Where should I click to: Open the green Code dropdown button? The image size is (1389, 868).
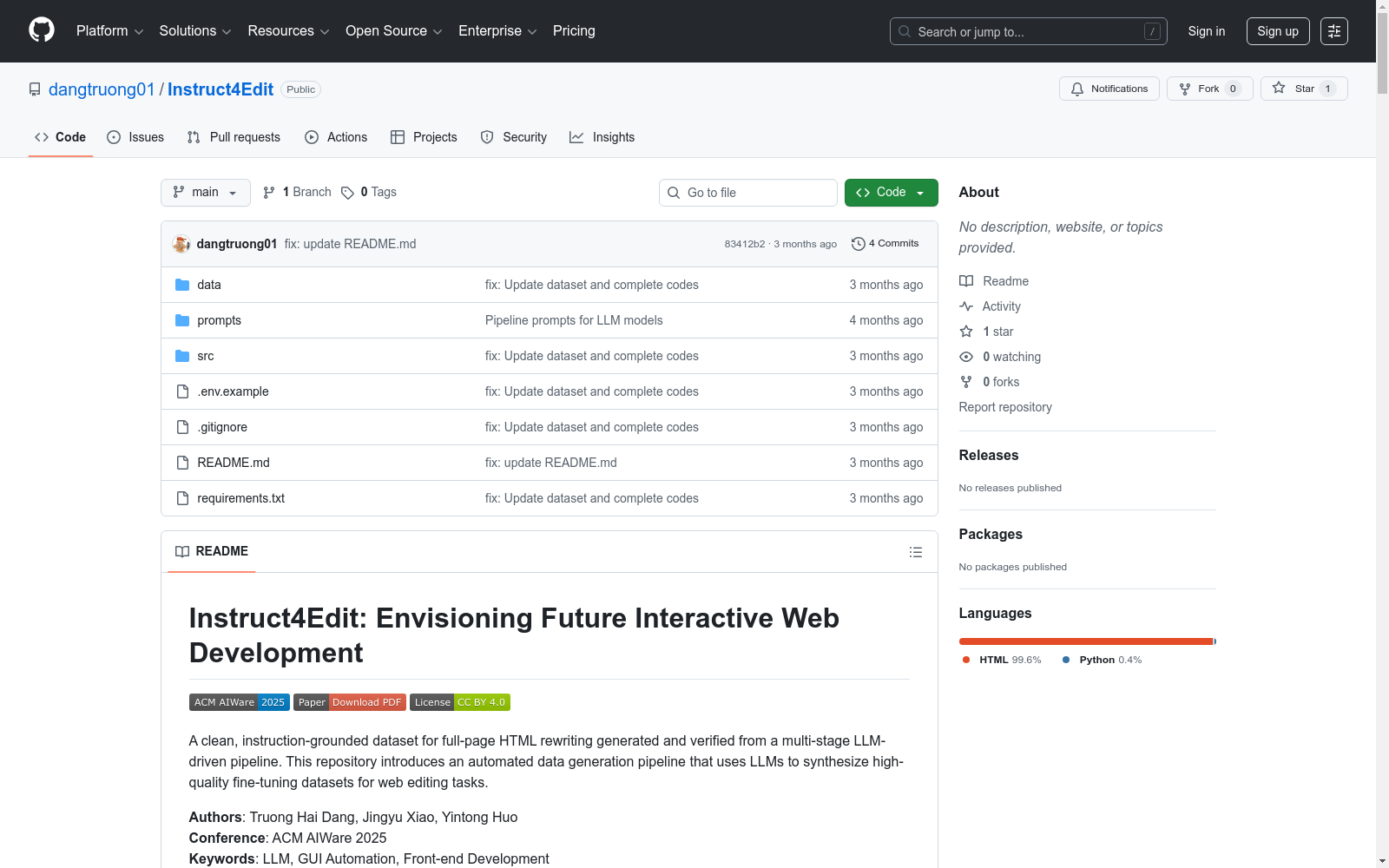coord(892,193)
